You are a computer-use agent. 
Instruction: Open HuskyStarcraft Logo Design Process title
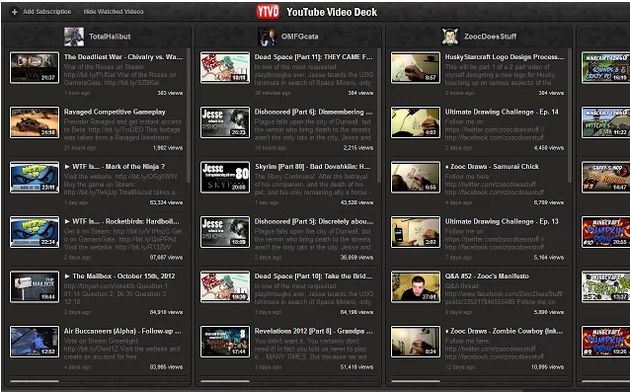pyautogui.click(x=504, y=57)
